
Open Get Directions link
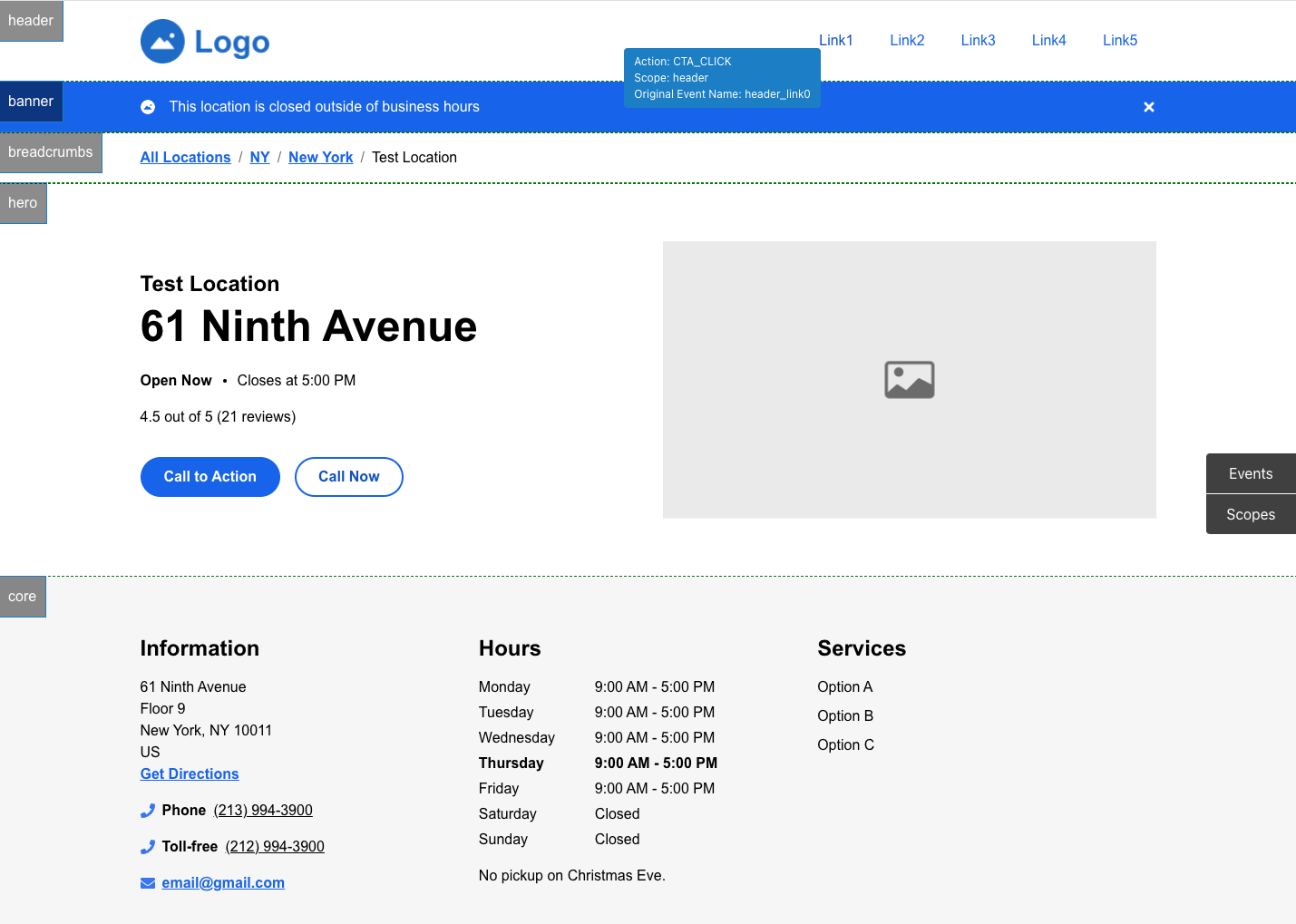pos(190,773)
